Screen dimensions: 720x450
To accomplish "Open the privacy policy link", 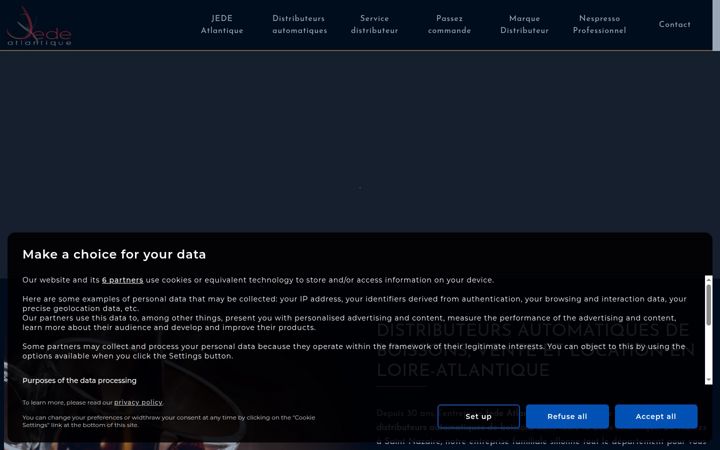I will click(x=138, y=402).
